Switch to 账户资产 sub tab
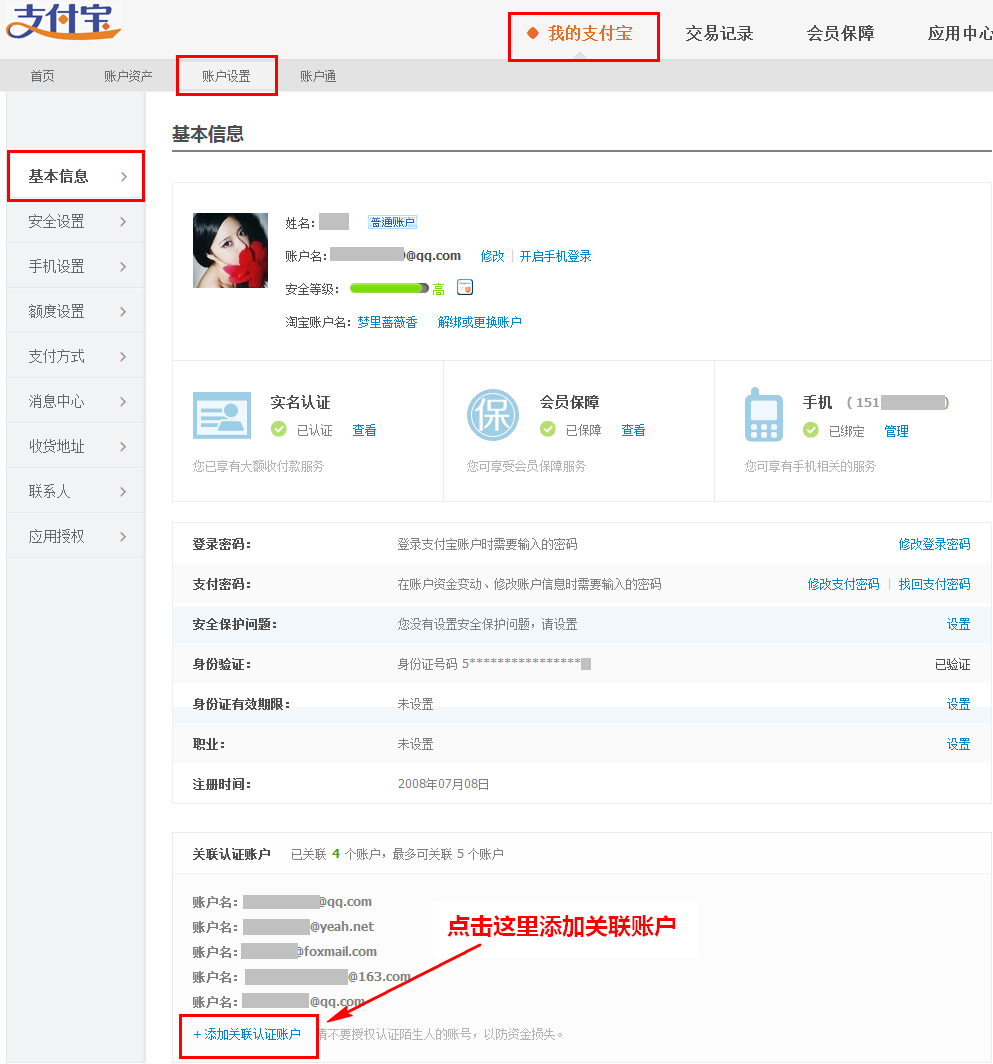The image size is (993, 1064). (128, 76)
